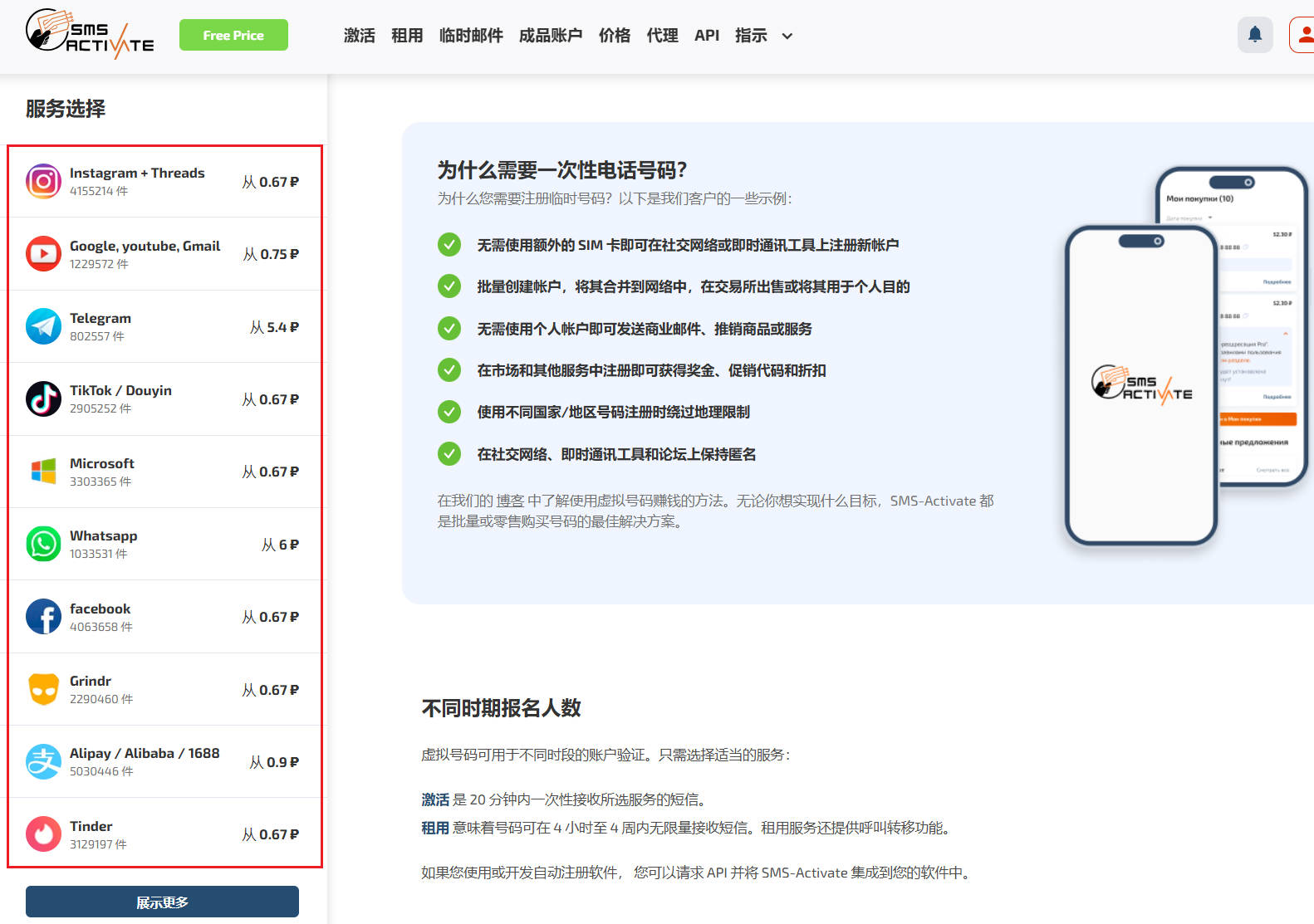Click the Grindr mask icon
The height and width of the screenshot is (924, 1314).
coord(43,689)
